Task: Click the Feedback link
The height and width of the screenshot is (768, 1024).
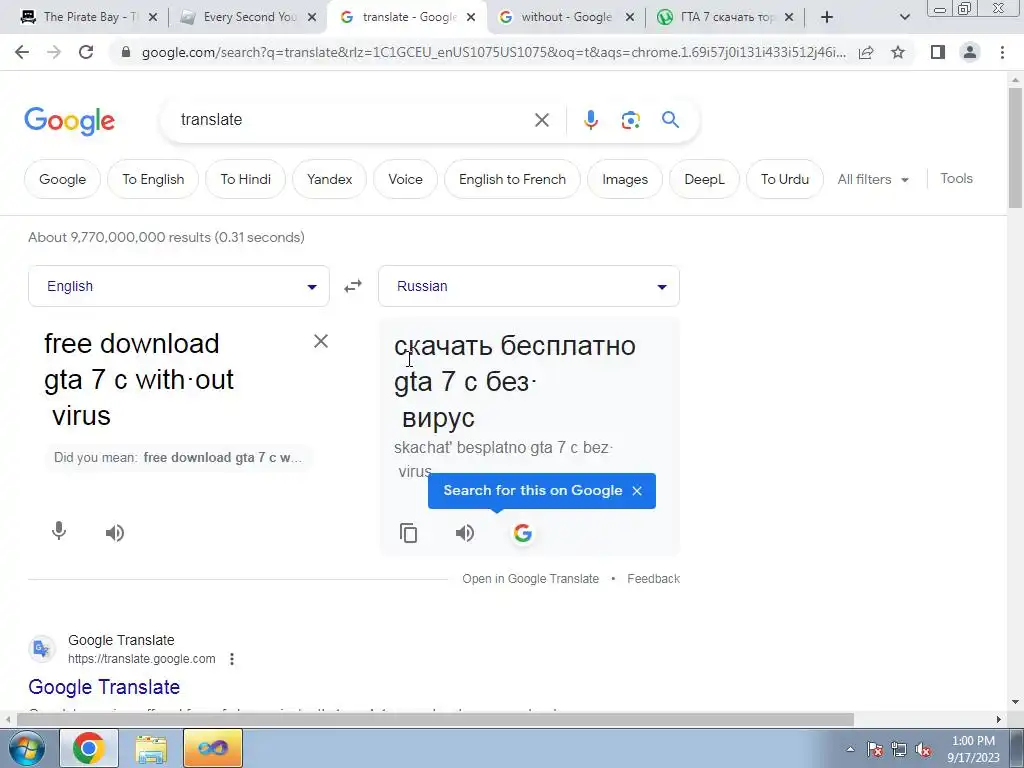Action: pyautogui.click(x=653, y=579)
